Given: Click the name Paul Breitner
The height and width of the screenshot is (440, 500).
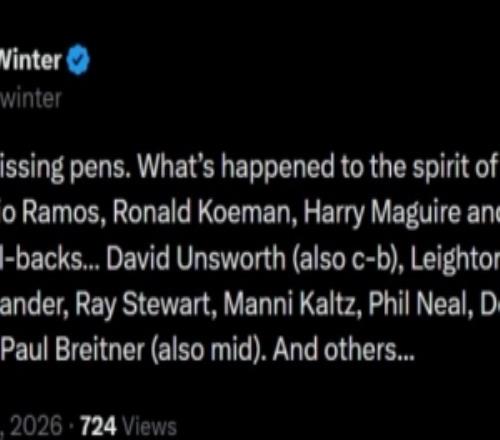Looking at the screenshot, I should click(72, 350).
